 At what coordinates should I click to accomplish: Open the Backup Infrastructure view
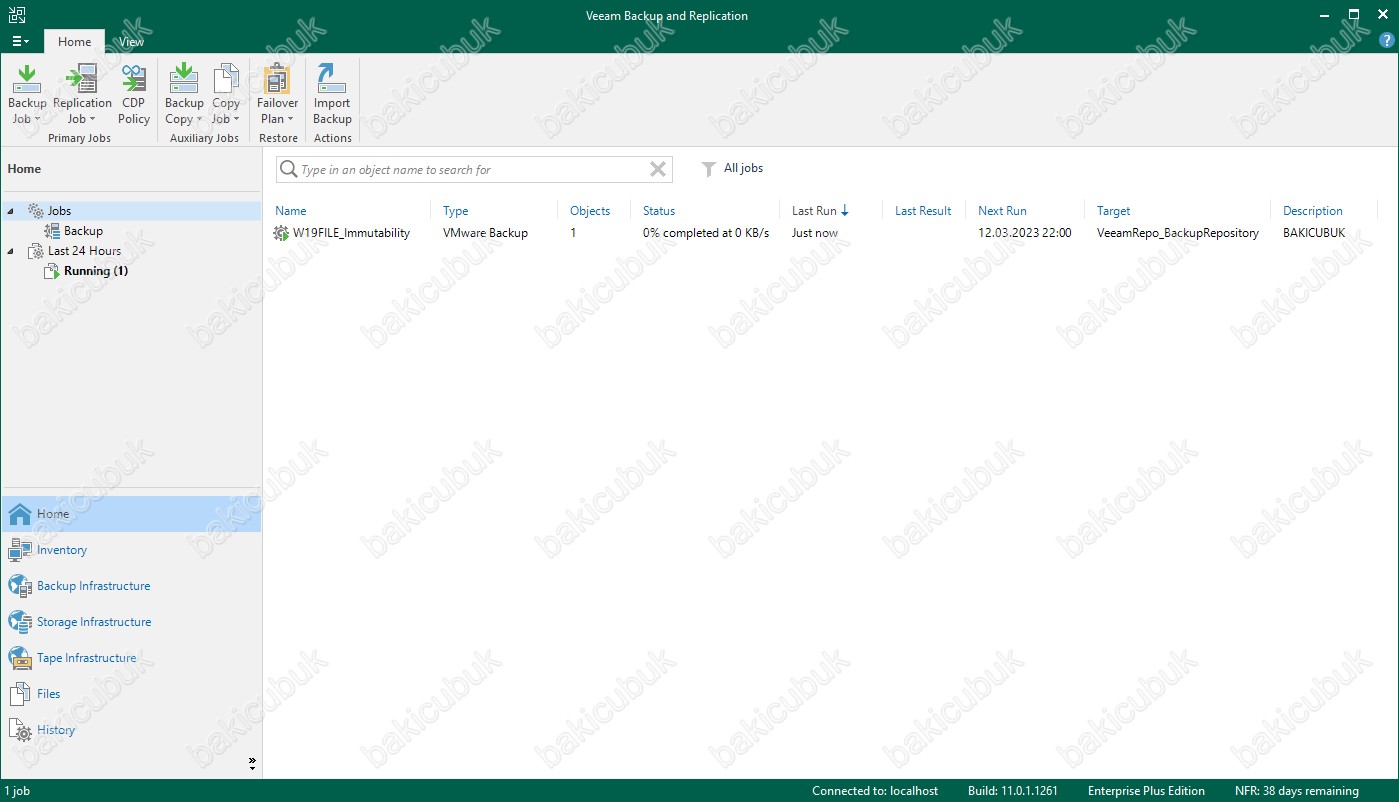coord(131,586)
